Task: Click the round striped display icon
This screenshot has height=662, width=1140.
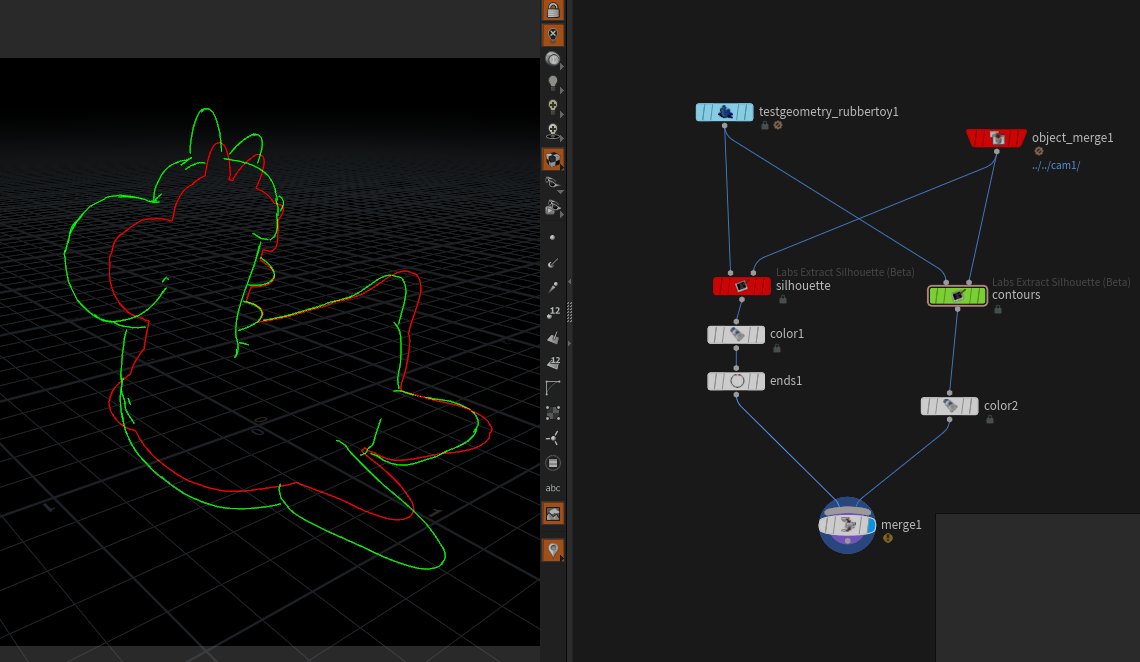Action: tap(553, 463)
